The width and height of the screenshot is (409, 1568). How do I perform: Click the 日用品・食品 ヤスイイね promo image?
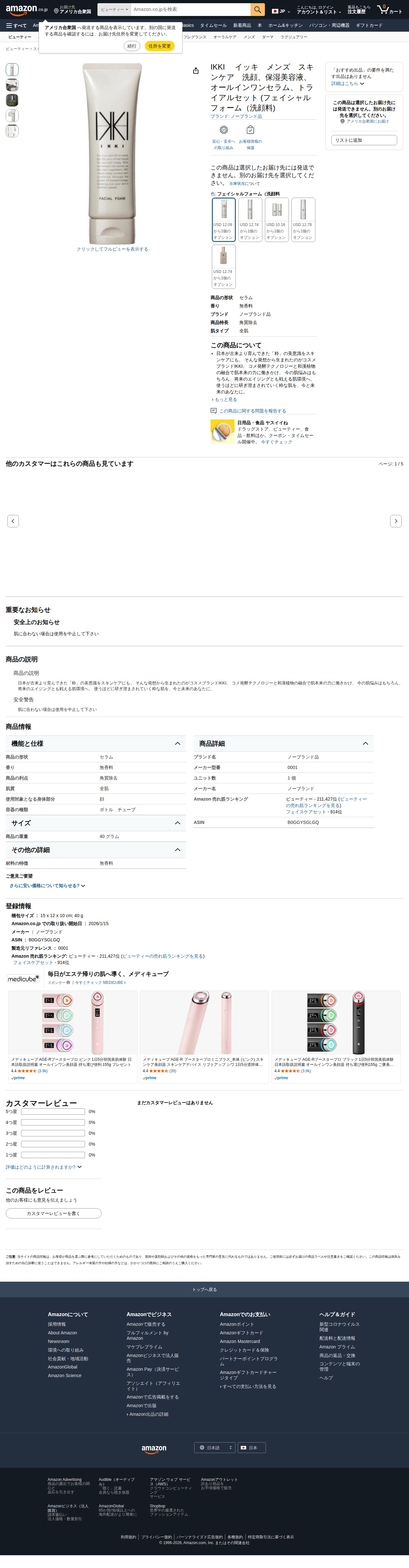(x=222, y=432)
